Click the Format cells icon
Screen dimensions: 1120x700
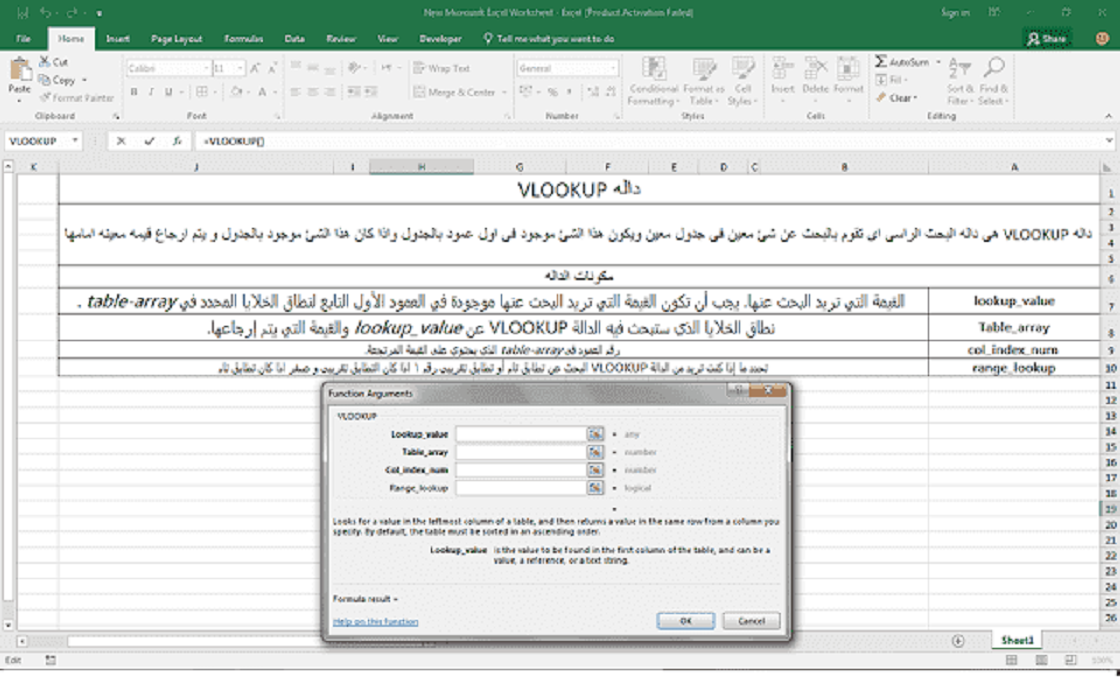(849, 69)
